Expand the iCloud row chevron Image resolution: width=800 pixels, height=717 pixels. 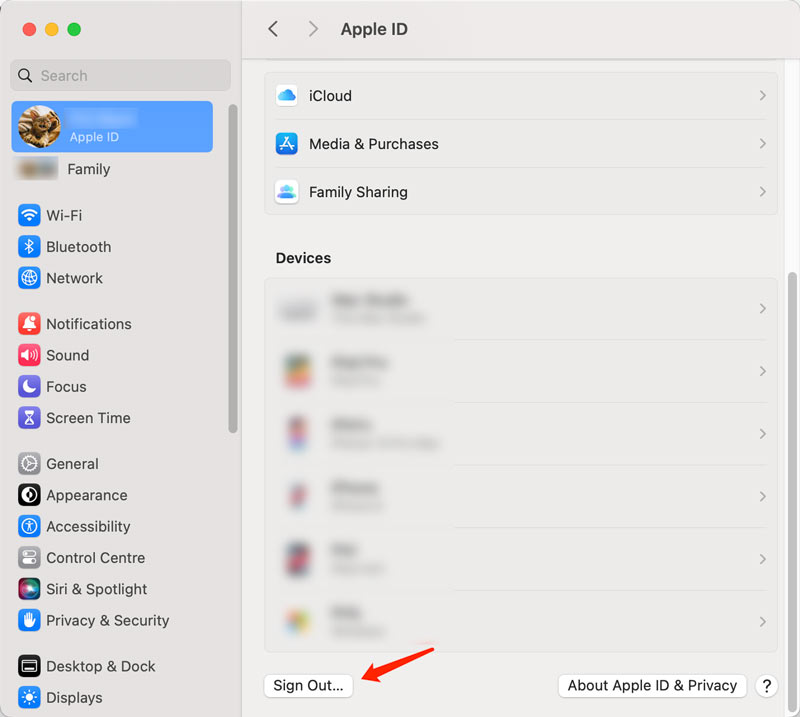pos(763,95)
